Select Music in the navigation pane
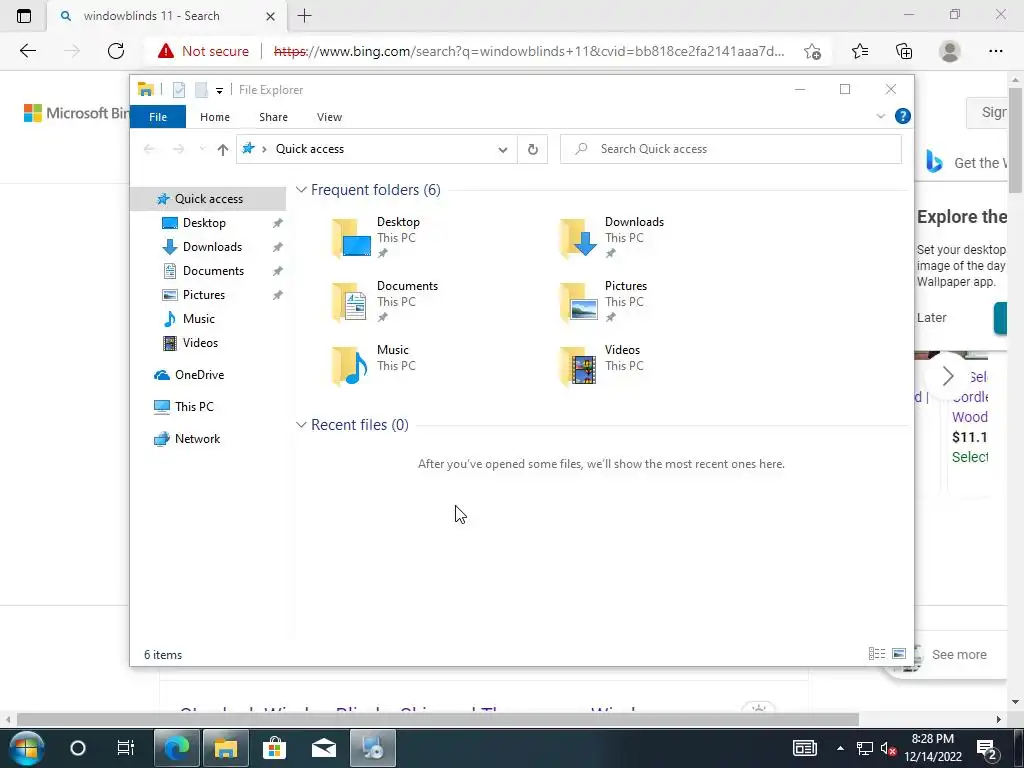The height and width of the screenshot is (768, 1024). tap(199, 319)
